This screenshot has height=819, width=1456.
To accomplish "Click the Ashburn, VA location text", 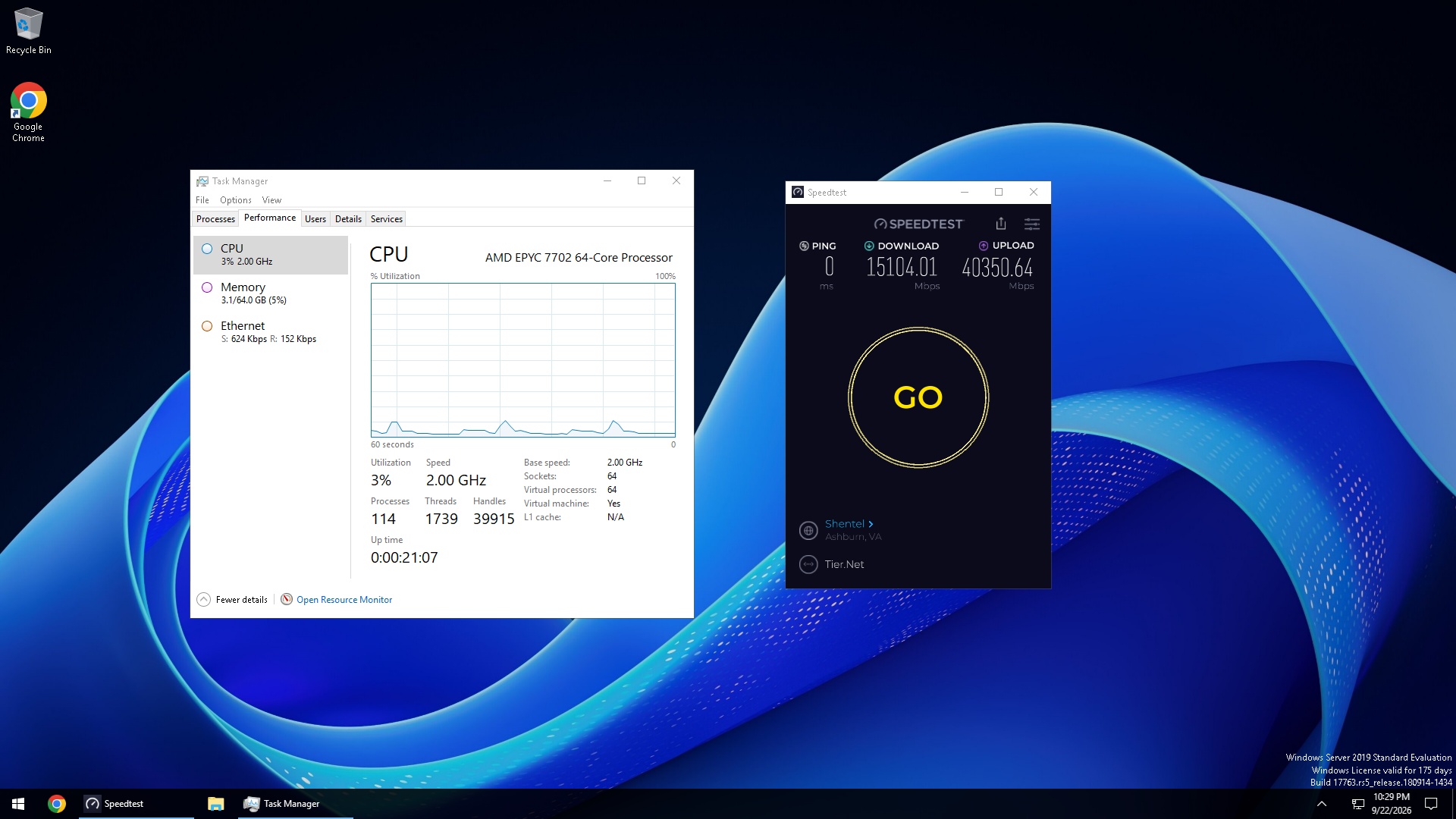I will [x=853, y=537].
